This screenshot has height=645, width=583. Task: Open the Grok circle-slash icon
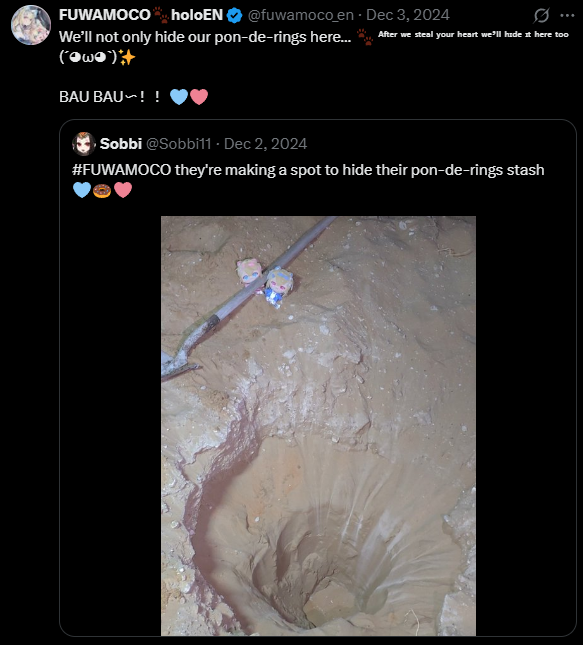click(541, 16)
